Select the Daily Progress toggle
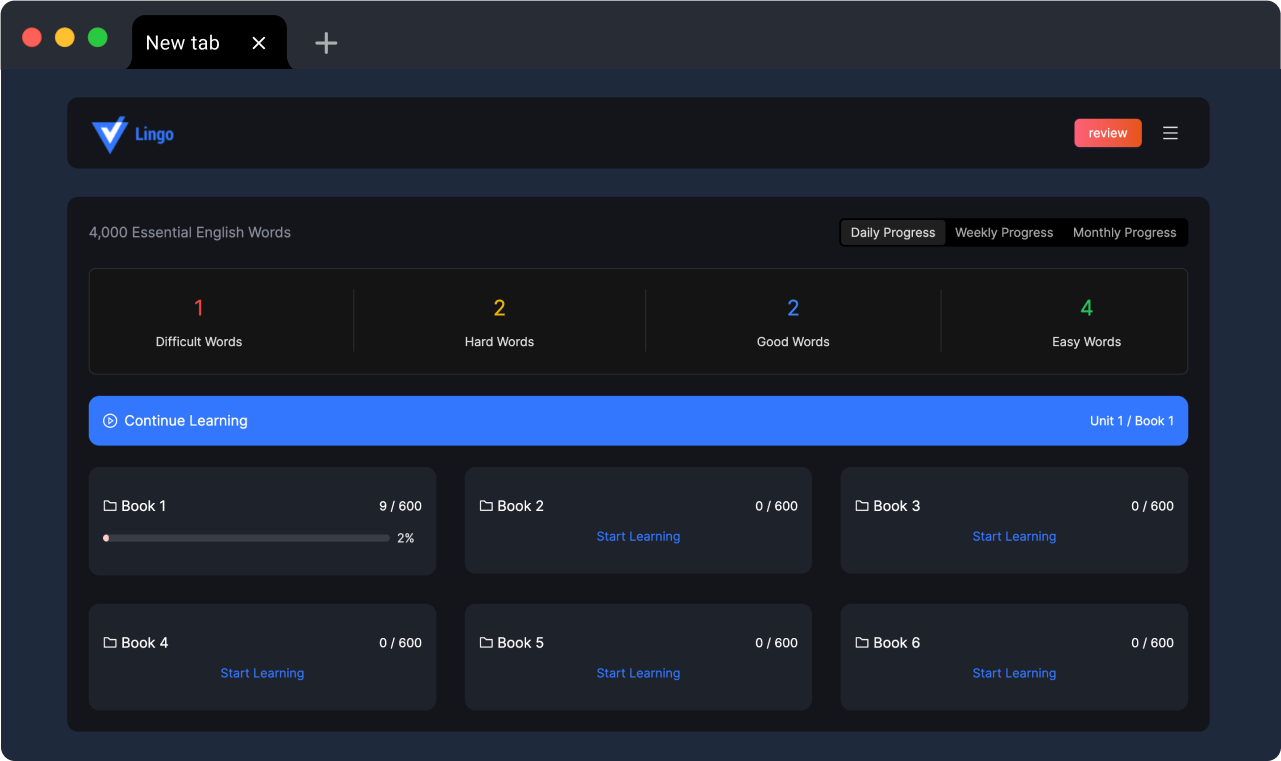The image size is (1281, 761). 893,233
